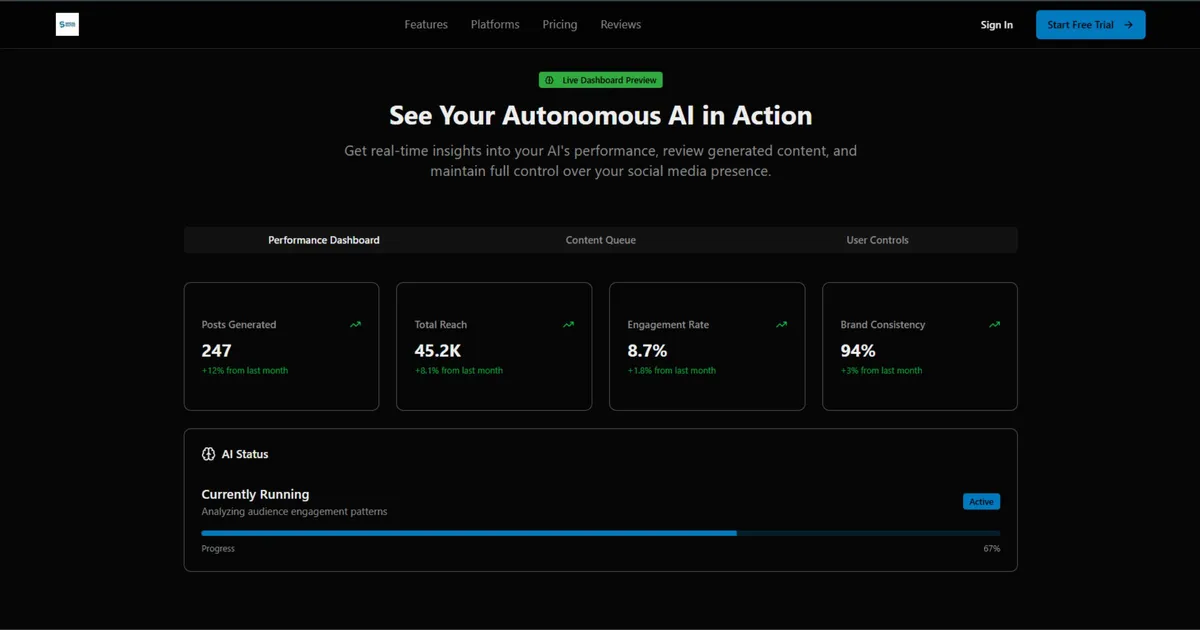The width and height of the screenshot is (1200, 630).
Task: Open the Pricing page link
Action: pyautogui.click(x=560, y=25)
